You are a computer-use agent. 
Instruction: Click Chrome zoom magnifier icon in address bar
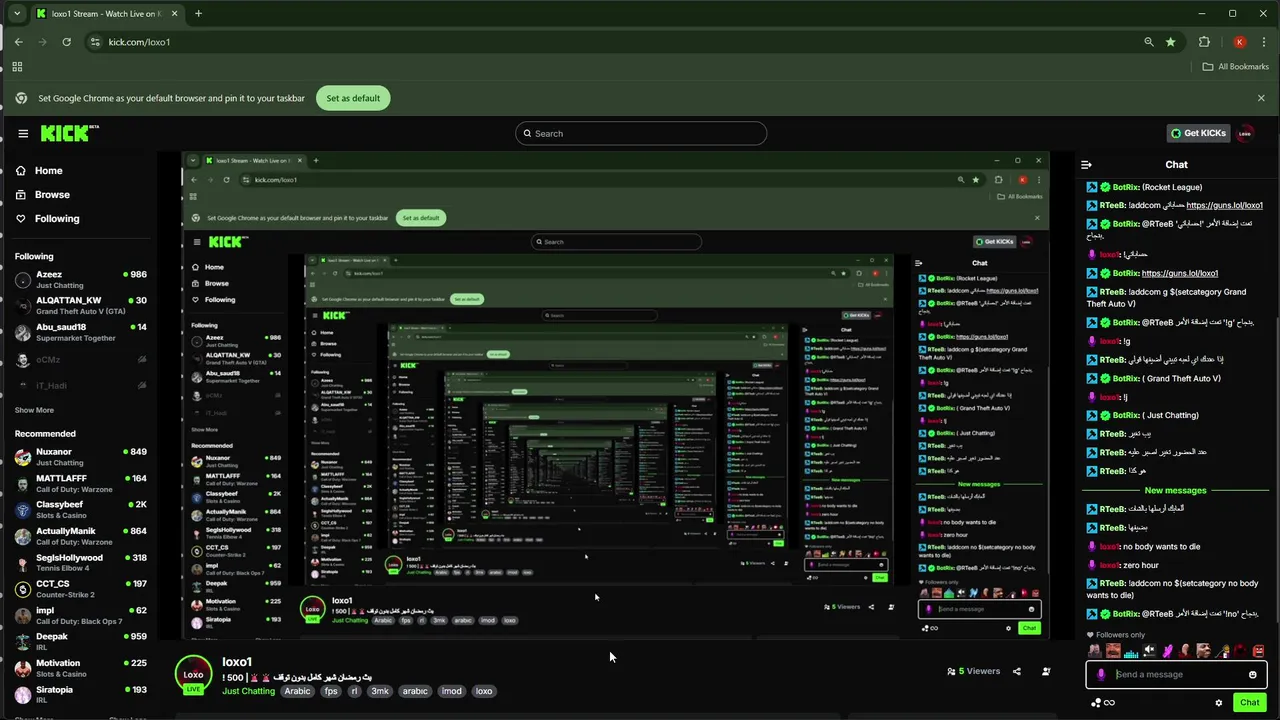click(1148, 42)
